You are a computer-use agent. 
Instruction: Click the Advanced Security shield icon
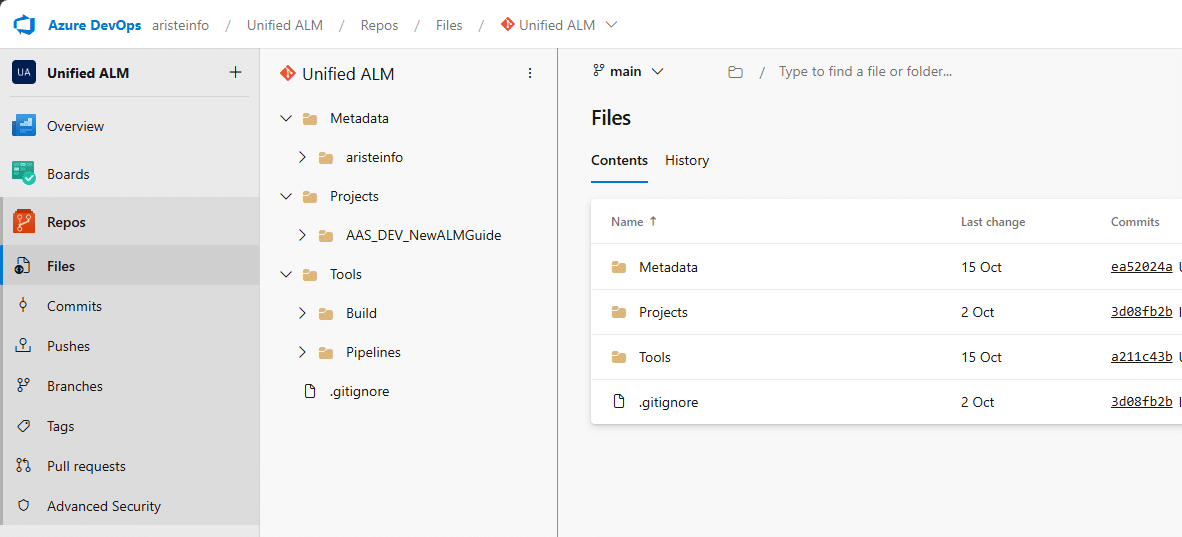[23, 505]
